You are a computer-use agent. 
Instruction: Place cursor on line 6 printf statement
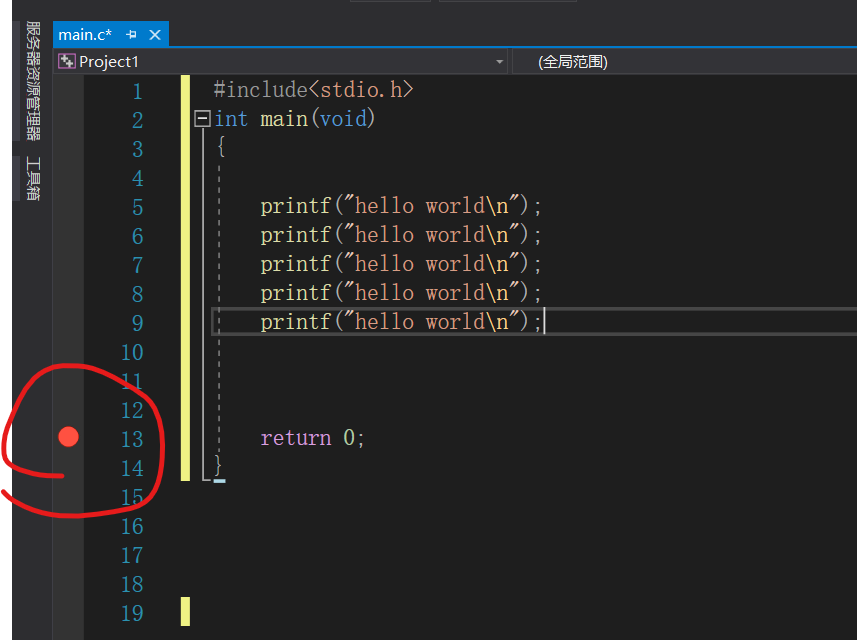click(401, 235)
